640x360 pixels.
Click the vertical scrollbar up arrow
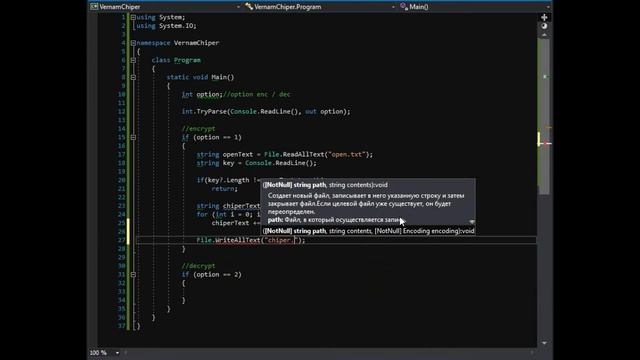(544, 35)
